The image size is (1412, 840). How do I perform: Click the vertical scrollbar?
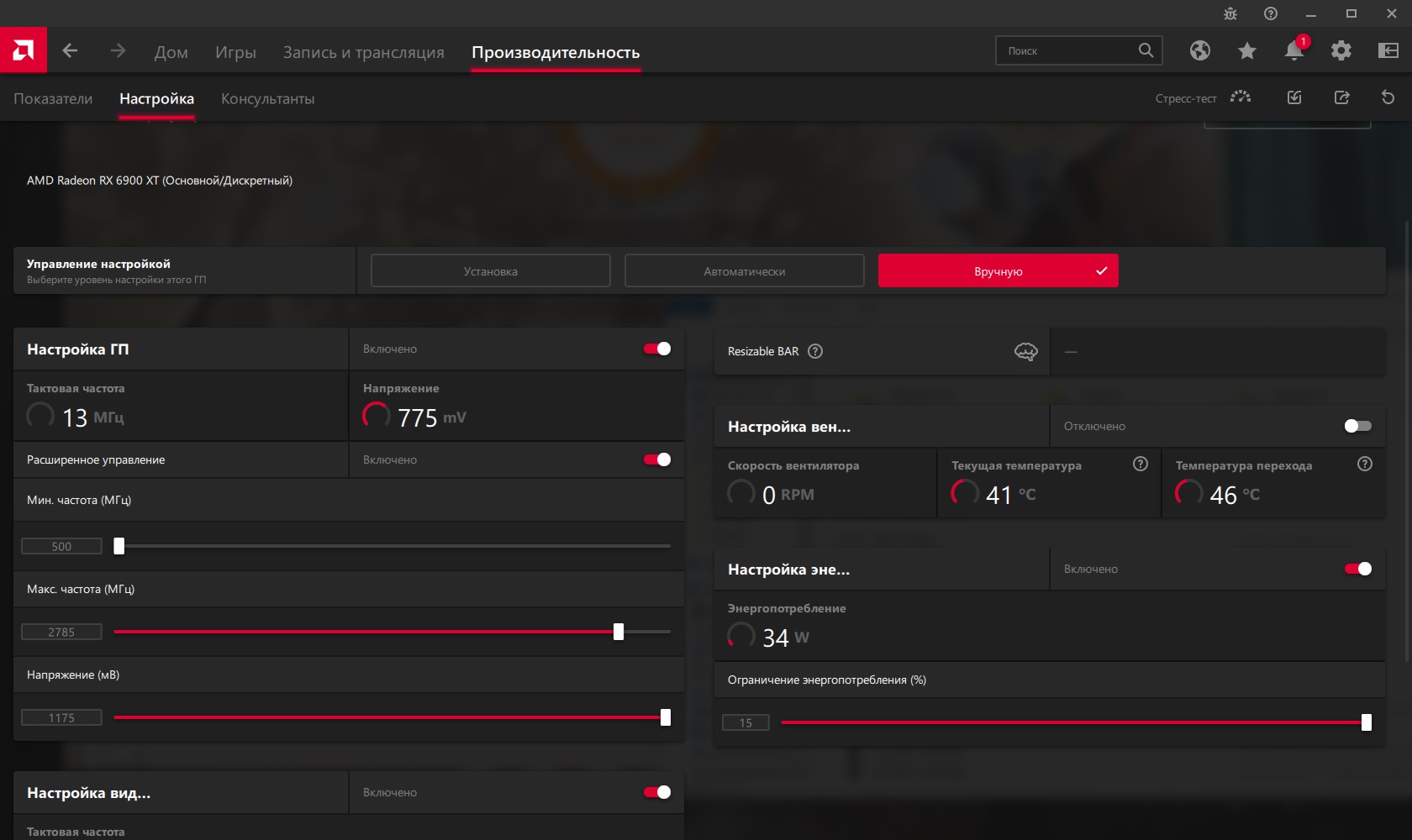[1408, 441]
